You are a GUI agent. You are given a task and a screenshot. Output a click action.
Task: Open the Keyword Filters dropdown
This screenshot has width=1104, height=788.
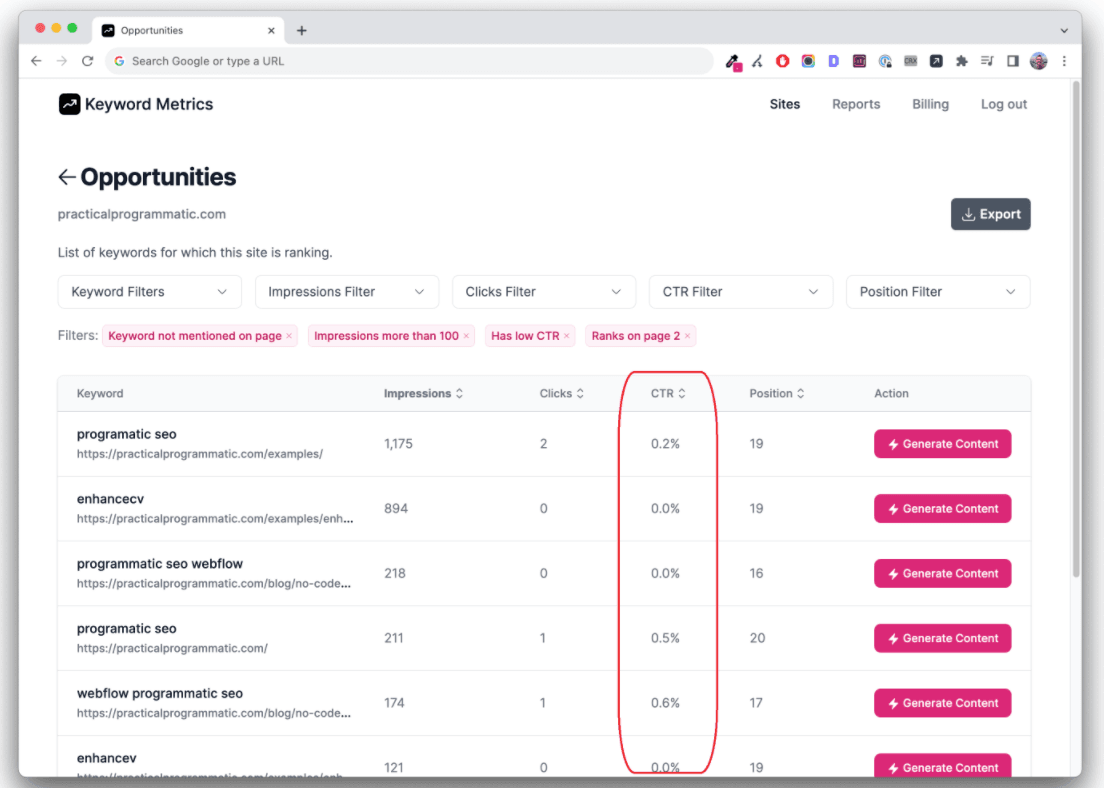pos(149,292)
